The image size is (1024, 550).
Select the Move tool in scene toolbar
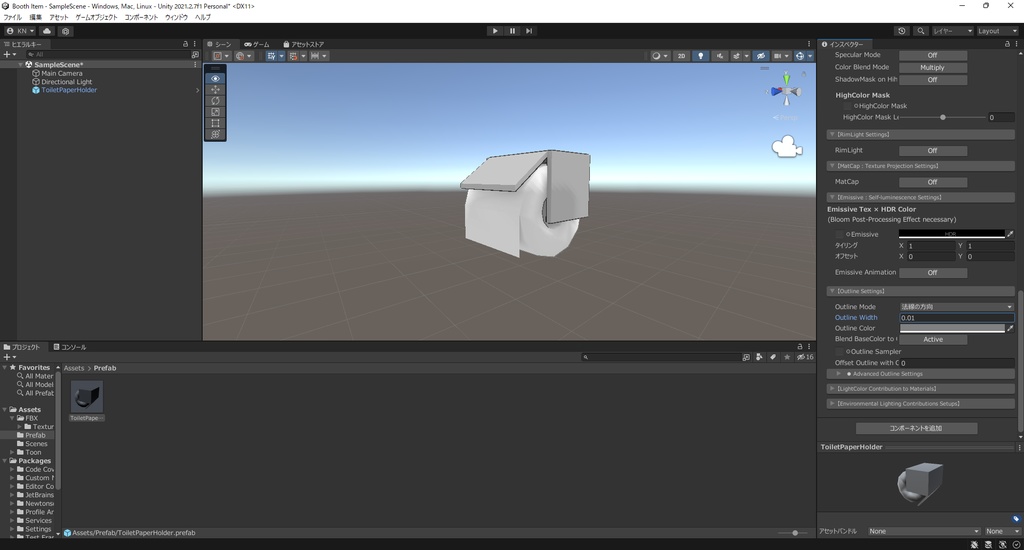[216, 89]
